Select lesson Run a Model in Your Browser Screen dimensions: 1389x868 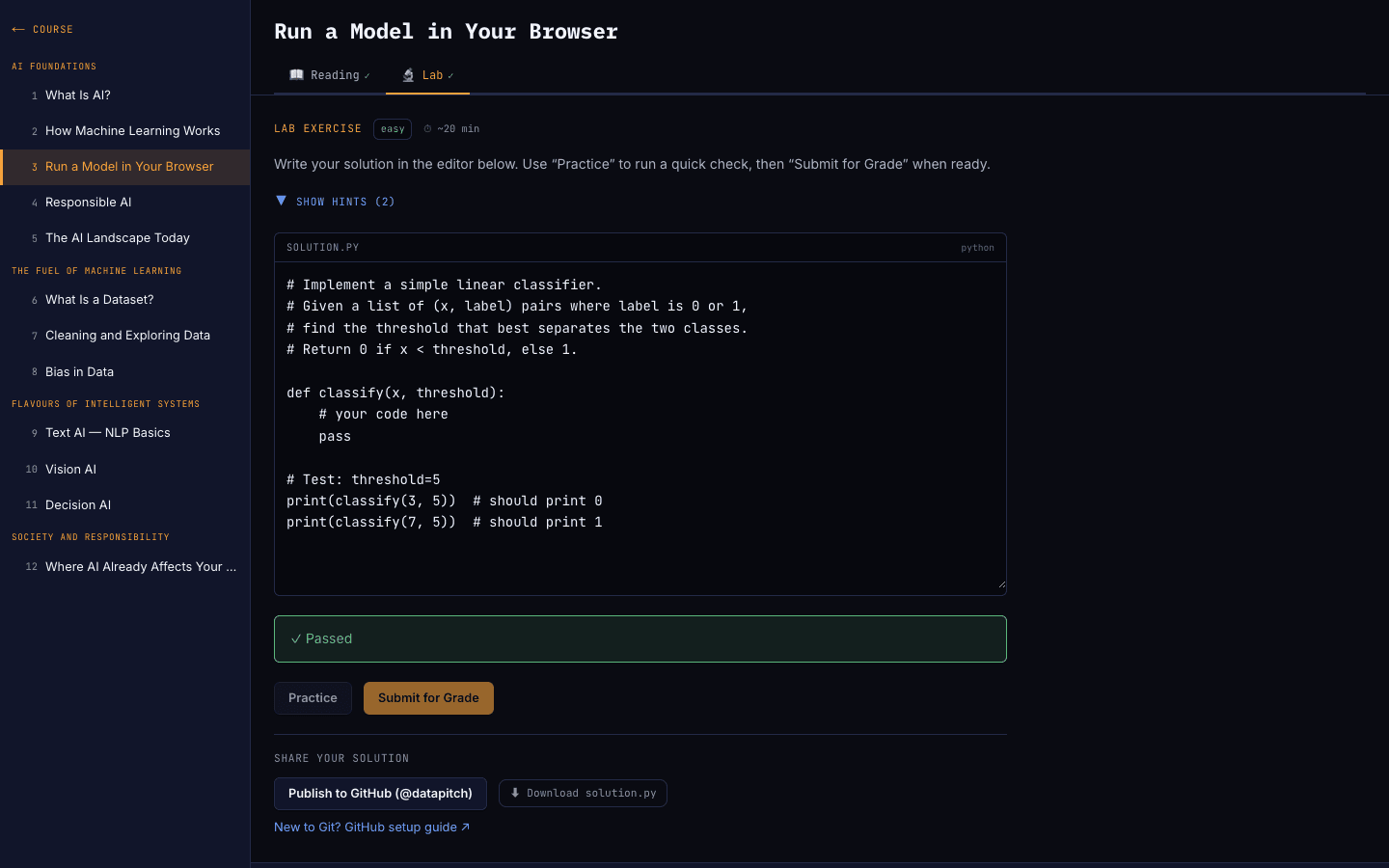click(125, 167)
